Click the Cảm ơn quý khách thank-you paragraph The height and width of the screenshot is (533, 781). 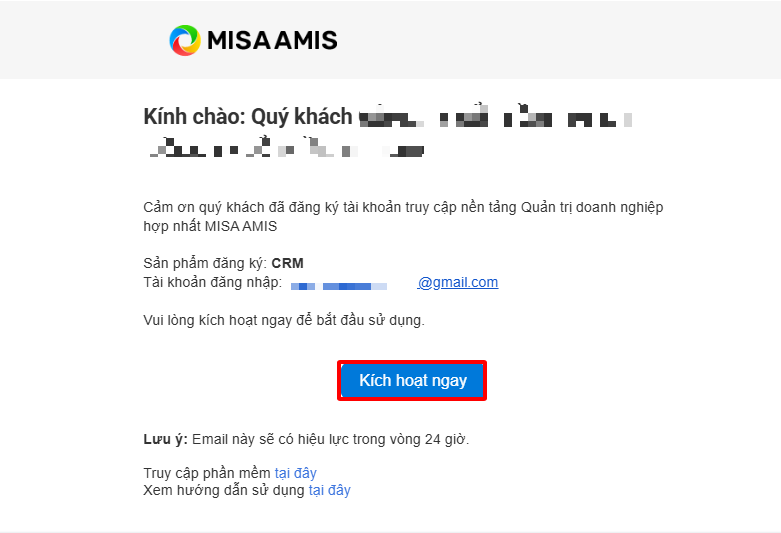coord(403,216)
